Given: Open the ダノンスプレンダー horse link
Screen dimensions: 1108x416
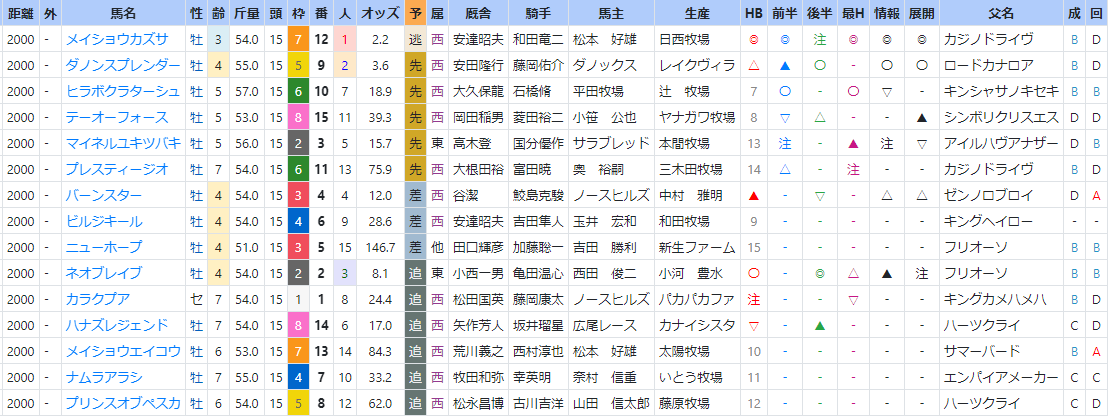Looking at the screenshot, I should tap(123, 66).
